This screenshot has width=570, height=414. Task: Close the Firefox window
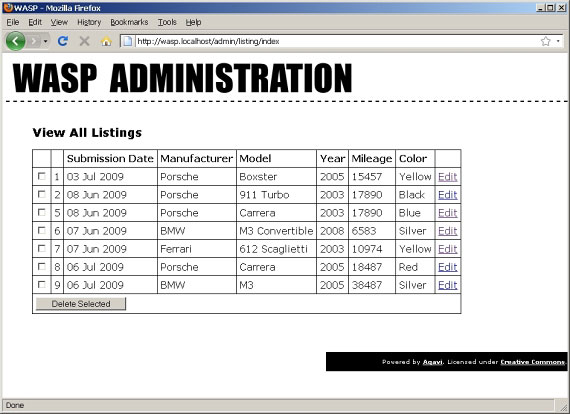pos(562,8)
